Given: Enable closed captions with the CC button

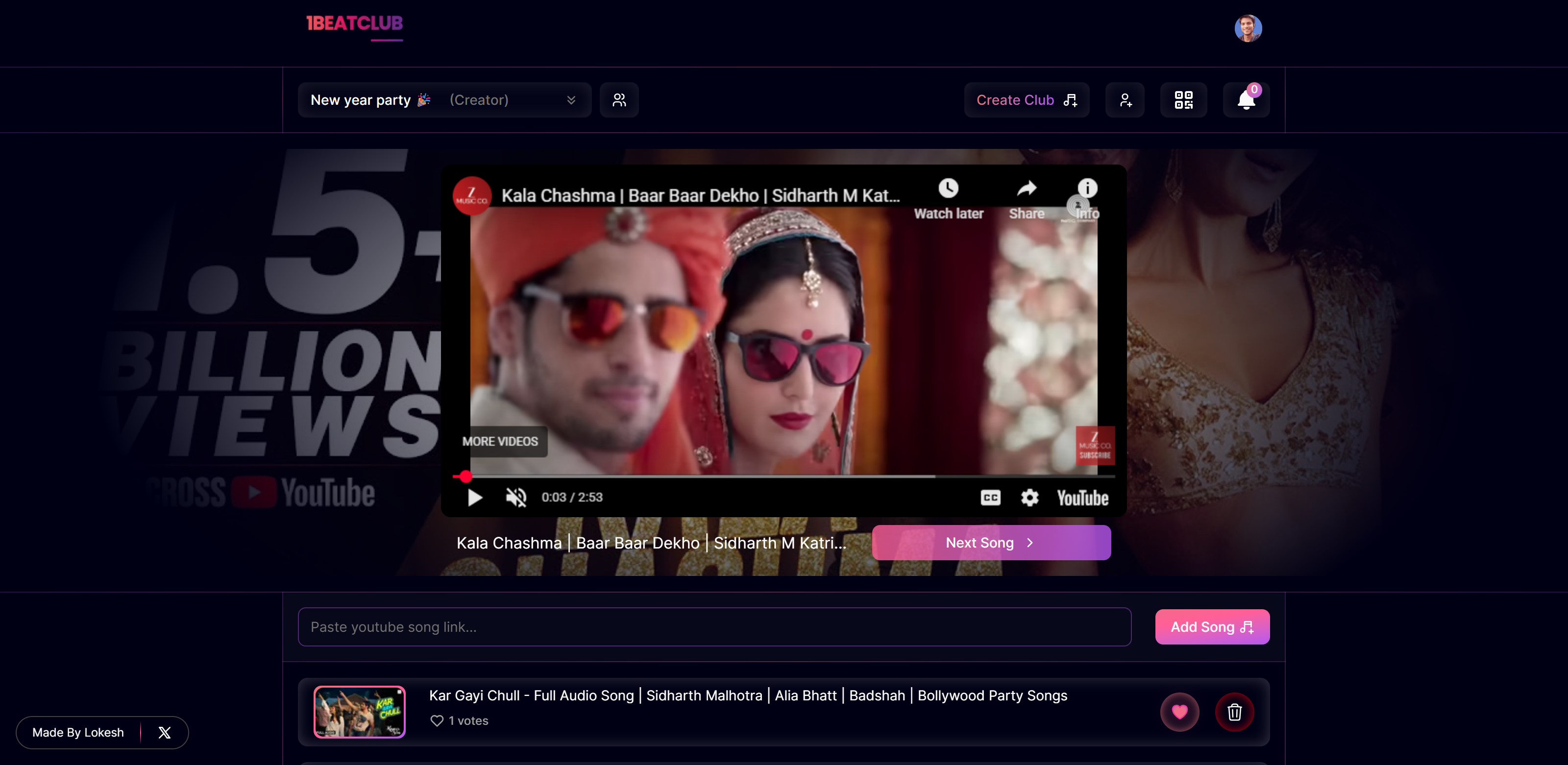Looking at the screenshot, I should tap(990, 497).
